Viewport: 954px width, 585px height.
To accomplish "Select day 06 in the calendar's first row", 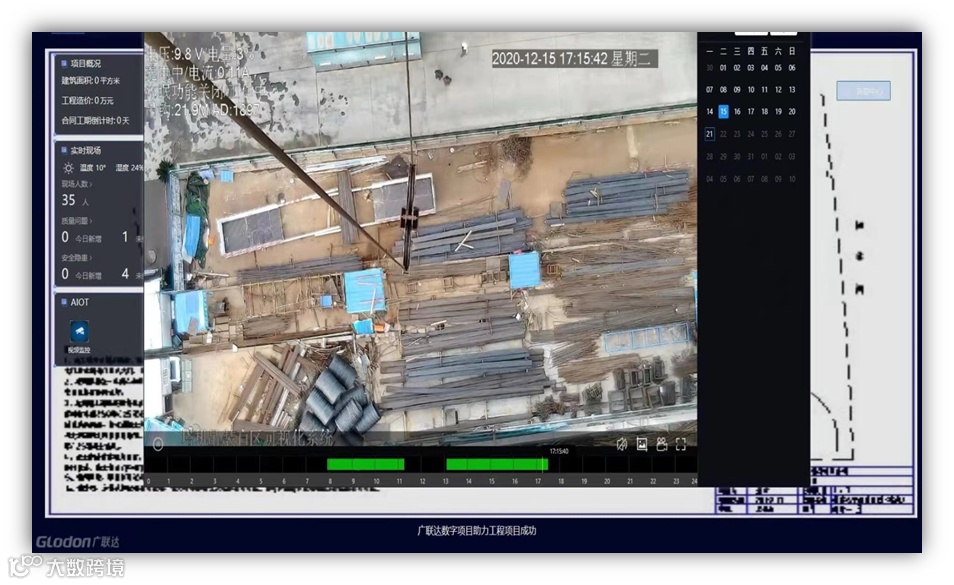I will (x=792, y=68).
